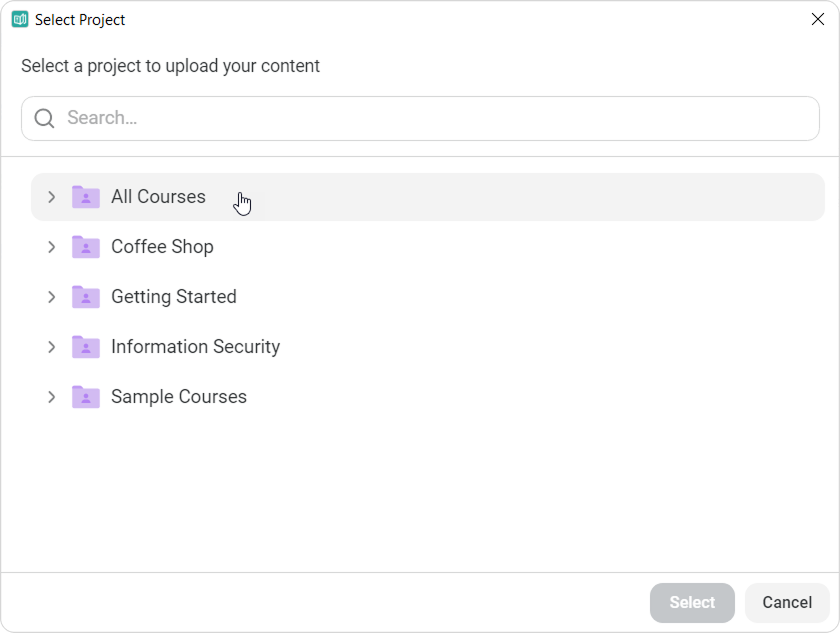840x633 pixels.
Task: Choose the Getting Started project
Action: 428,297
